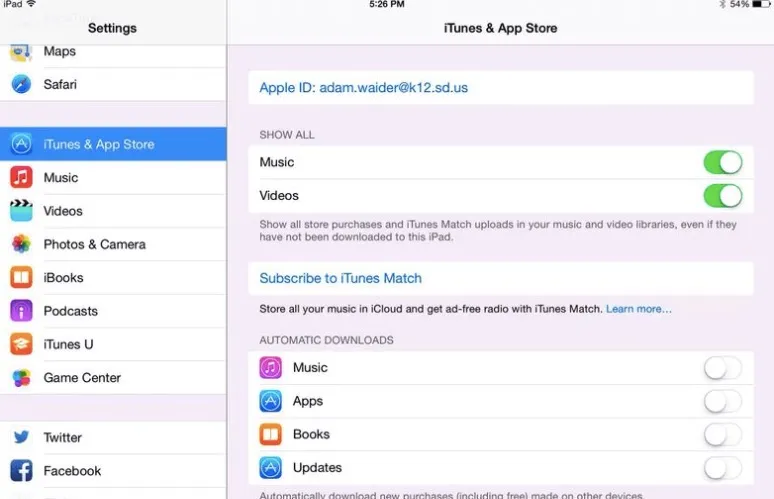Screen dimensions: 774x499
Task: Open Podcasts settings
Action: (113, 311)
